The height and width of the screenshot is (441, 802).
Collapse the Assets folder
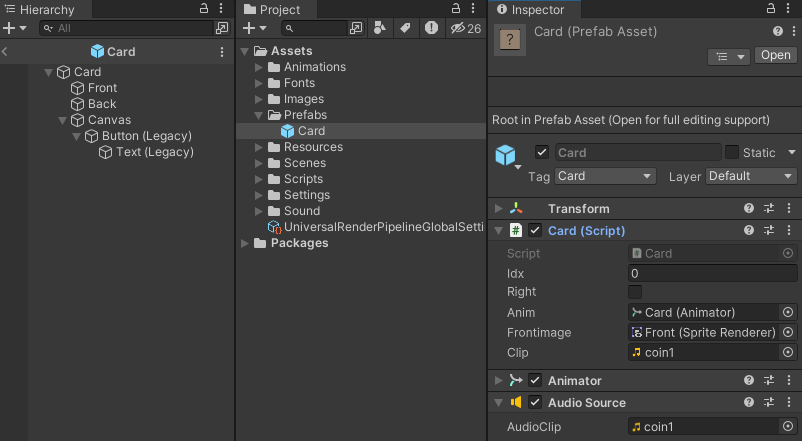245,51
